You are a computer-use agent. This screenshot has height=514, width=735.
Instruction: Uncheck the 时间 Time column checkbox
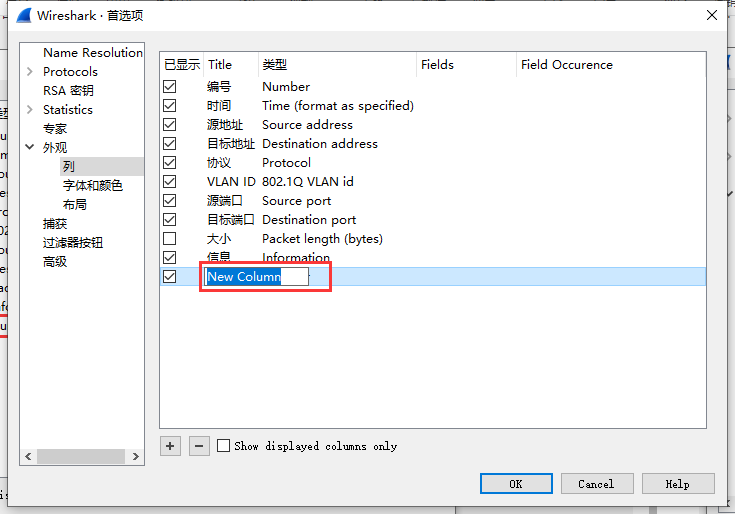(170, 105)
